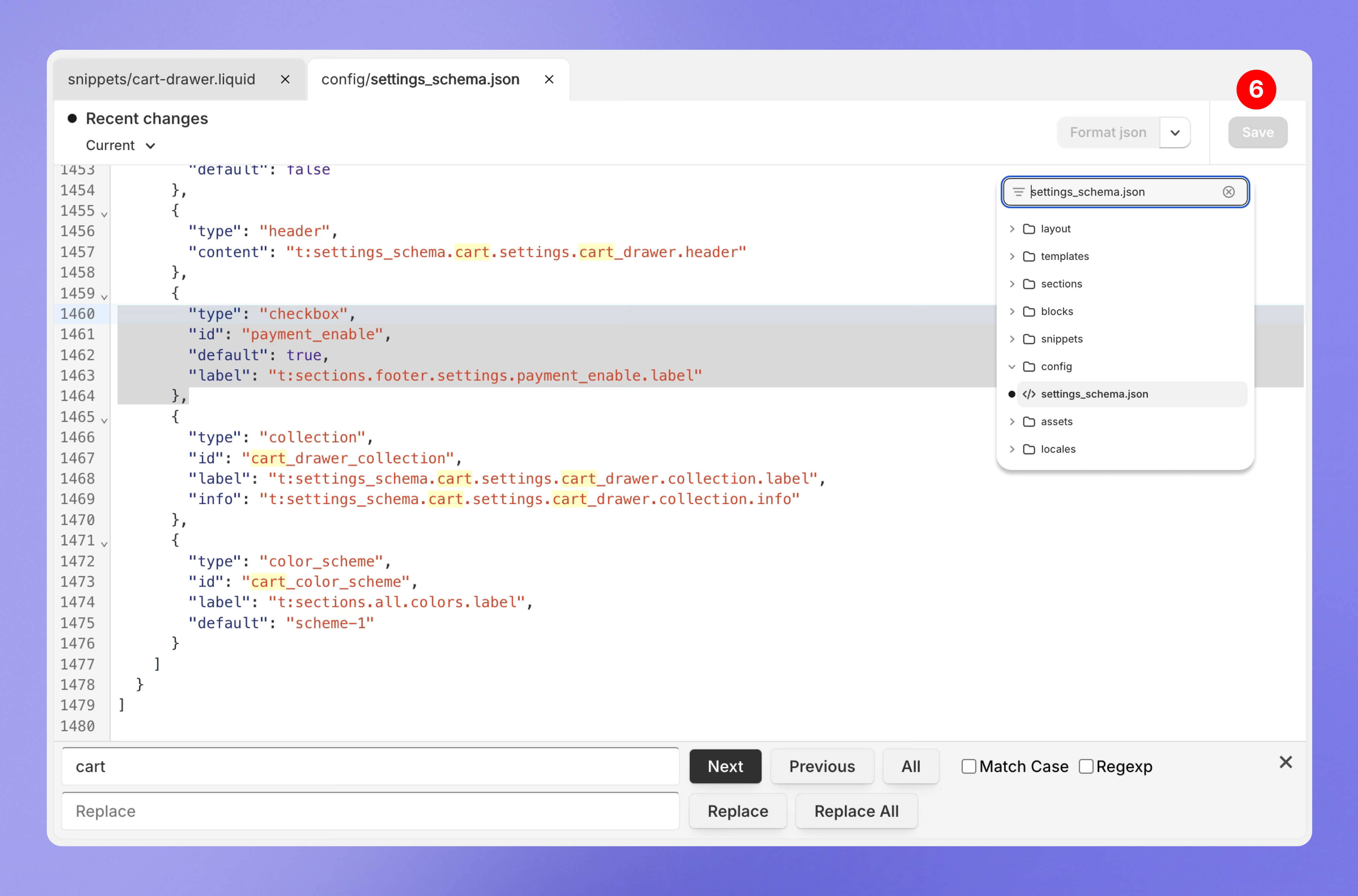Open the Current version dropdown
The image size is (1358, 896).
pos(120,146)
